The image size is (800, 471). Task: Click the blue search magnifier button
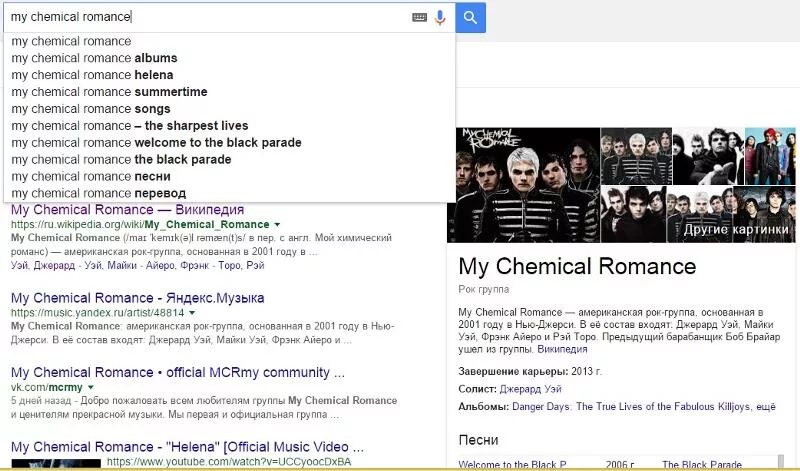pyautogui.click(x=470, y=17)
